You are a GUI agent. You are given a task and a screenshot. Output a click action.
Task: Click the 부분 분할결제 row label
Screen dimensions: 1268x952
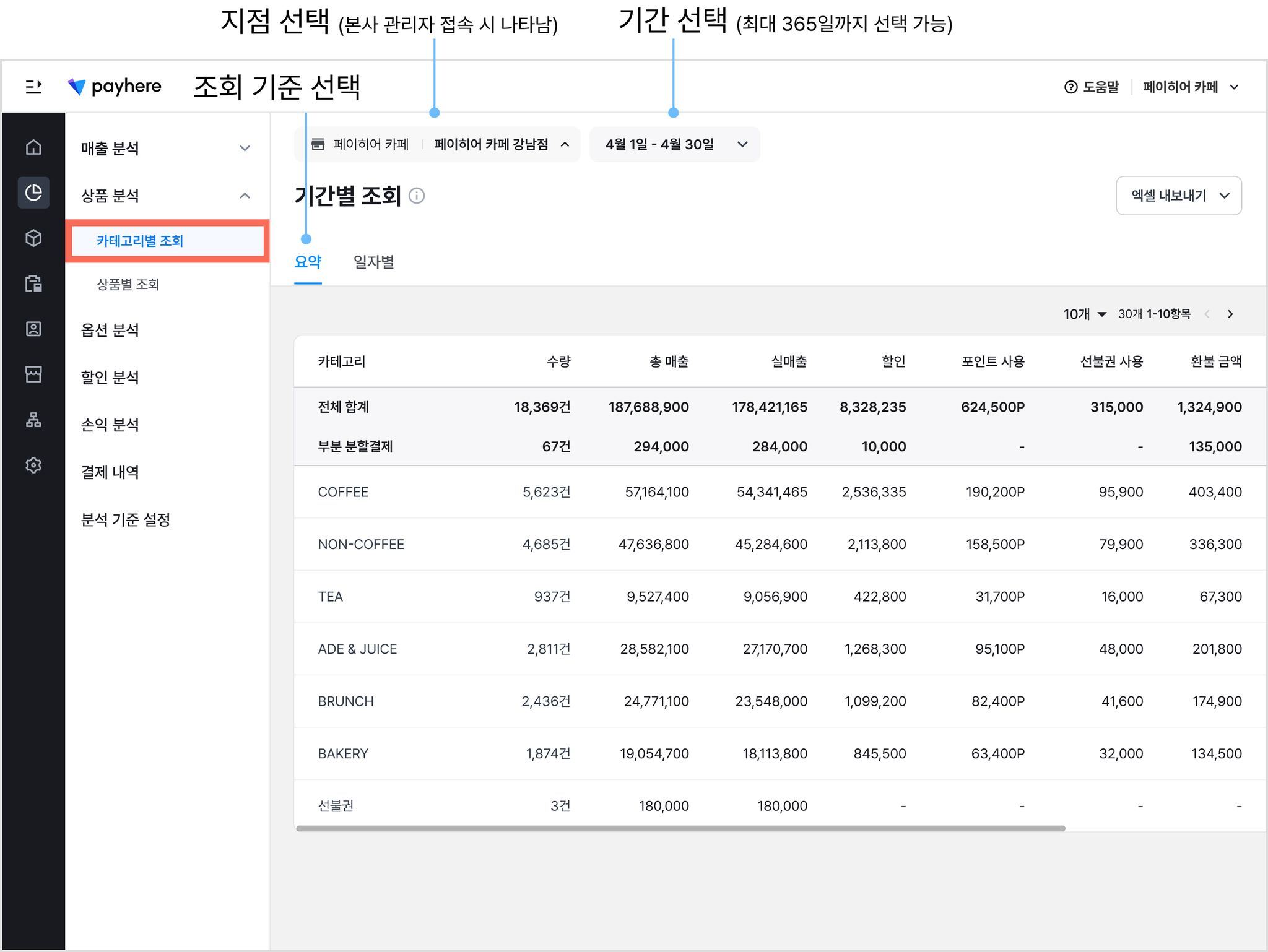355,447
